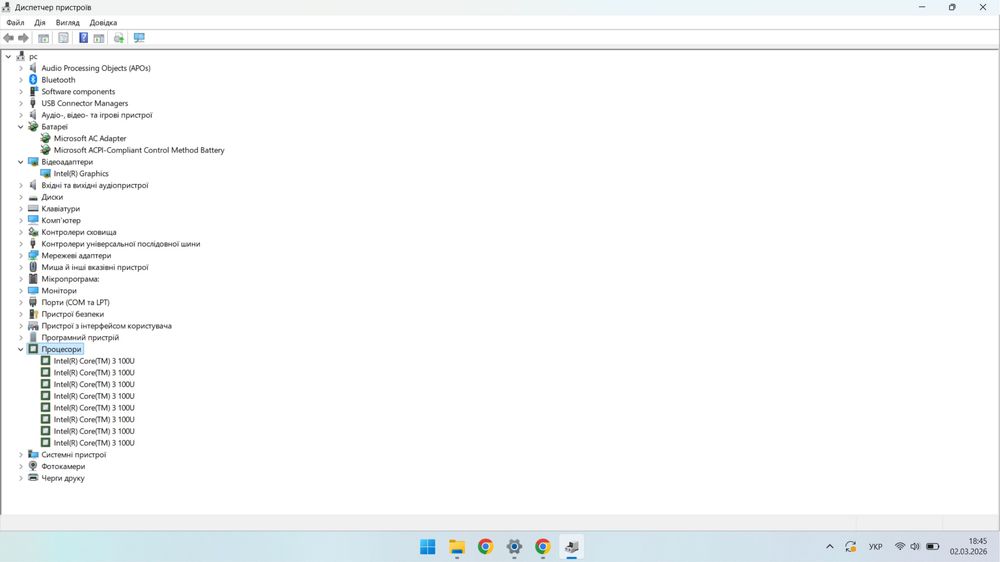Show hidden tray icons chevron
1000x562 pixels.
[830, 547]
